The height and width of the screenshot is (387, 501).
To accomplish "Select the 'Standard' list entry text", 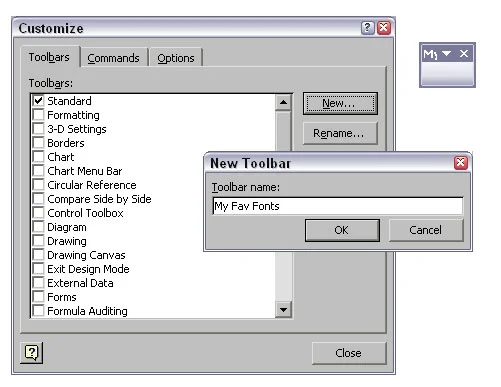I will [x=69, y=101].
